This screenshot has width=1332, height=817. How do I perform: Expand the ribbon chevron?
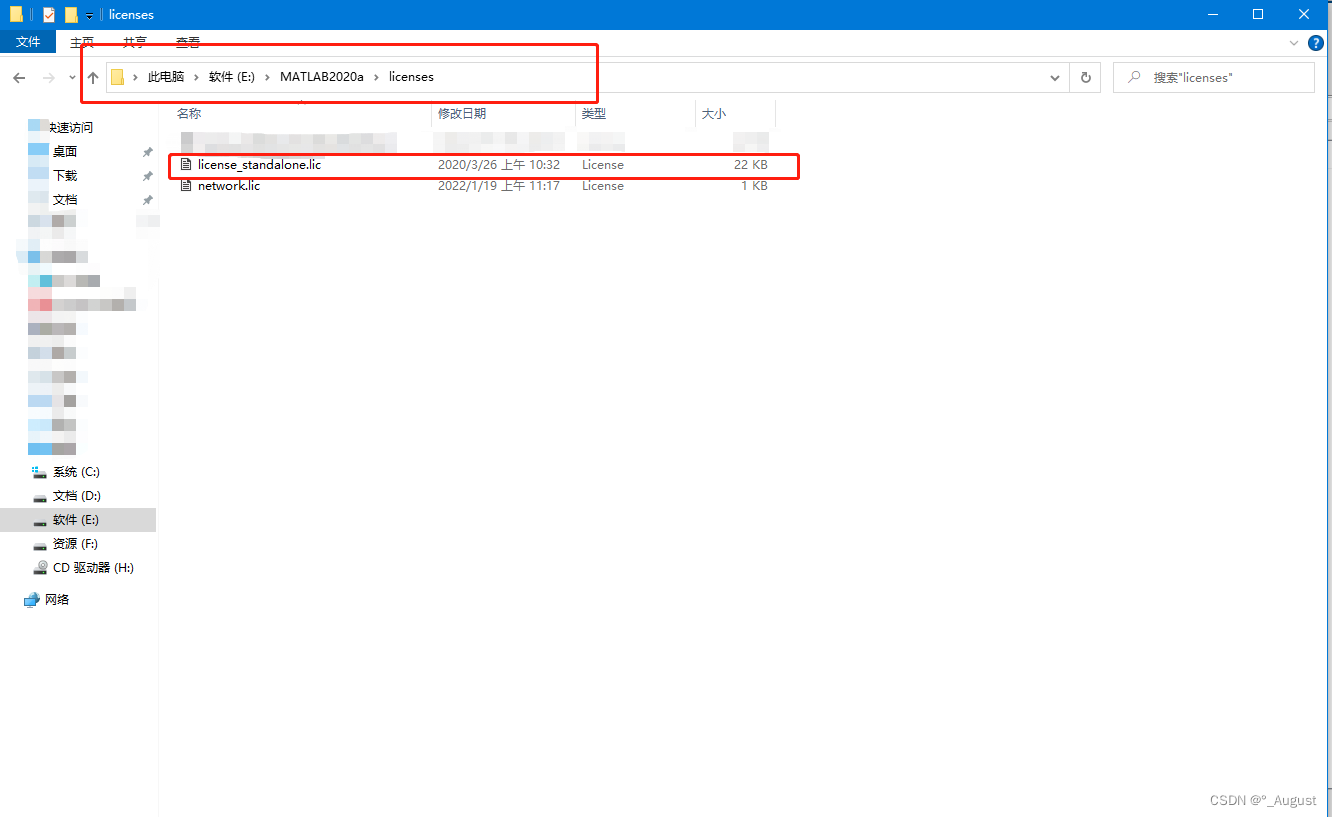[x=1296, y=42]
